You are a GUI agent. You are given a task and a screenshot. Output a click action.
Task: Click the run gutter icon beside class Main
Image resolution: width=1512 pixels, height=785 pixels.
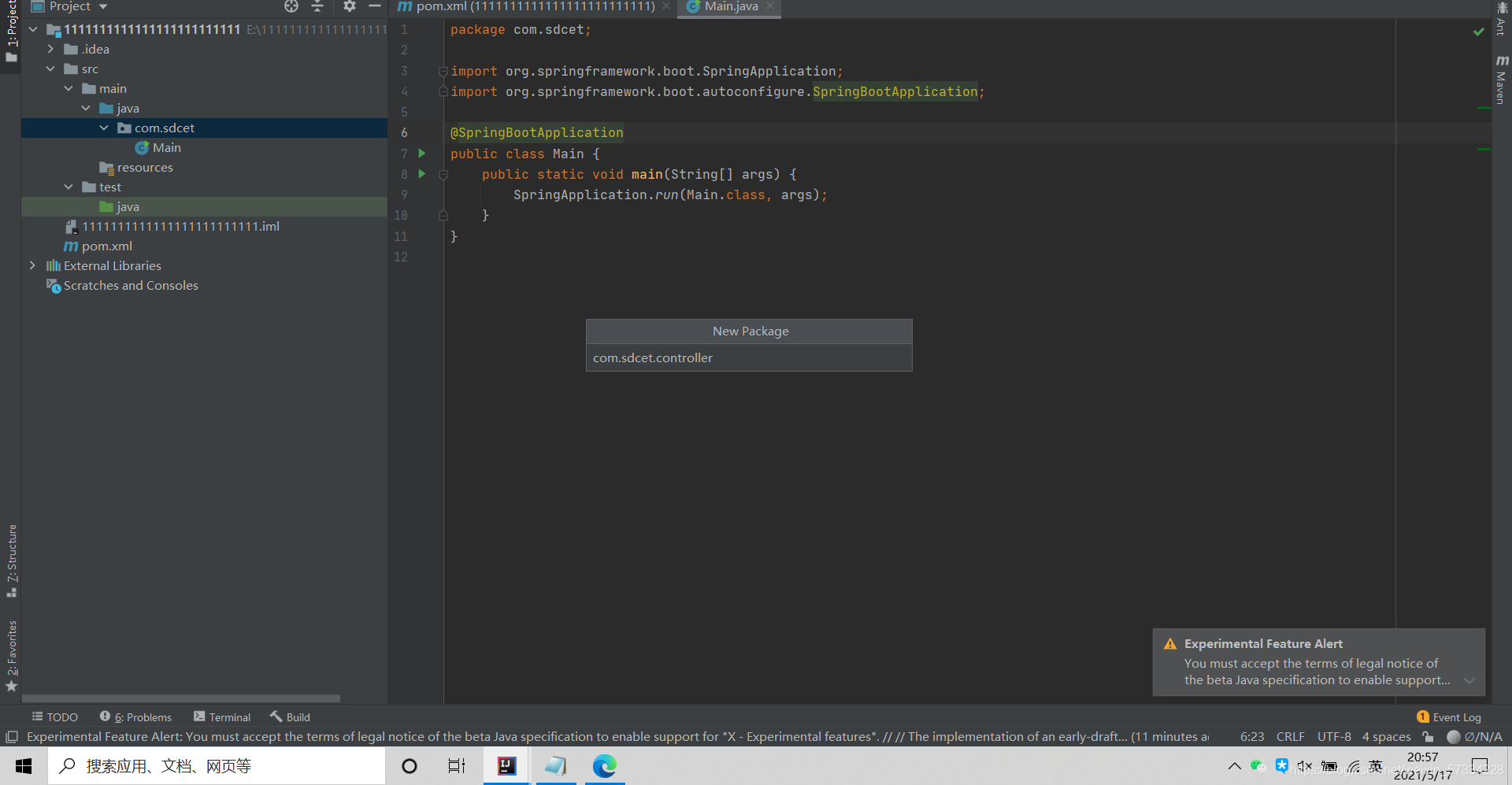(422, 154)
